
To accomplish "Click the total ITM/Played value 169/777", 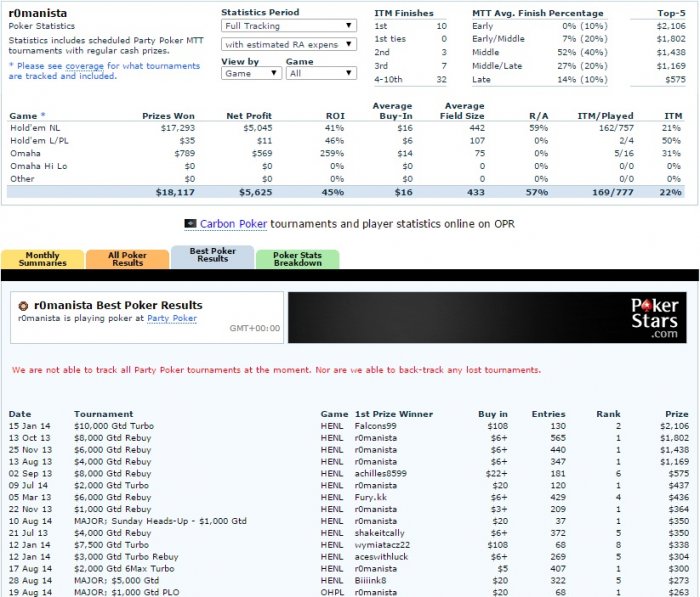I will click(x=613, y=192).
